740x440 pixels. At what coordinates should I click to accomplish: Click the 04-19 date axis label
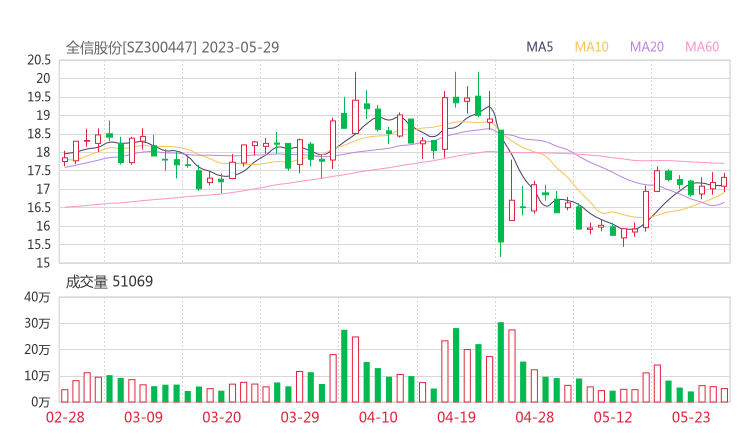click(456, 417)
